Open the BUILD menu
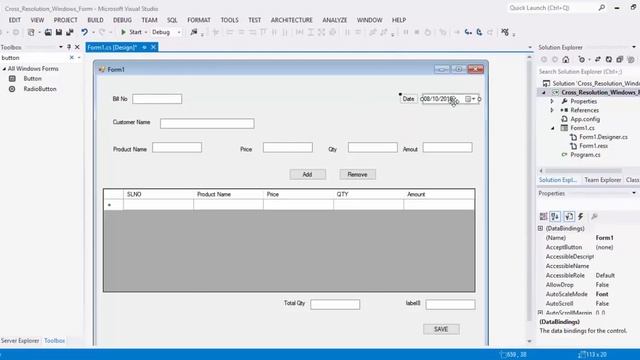This screenshot has width=640, height=360. pyautogui.click(x=96, y=20)
